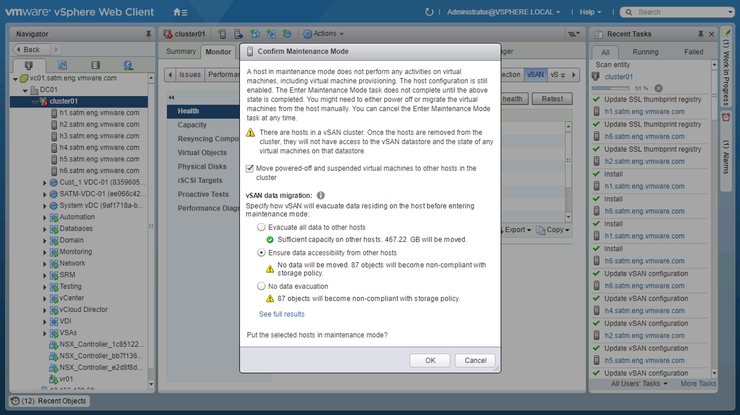
Task: Cancel the Scan entity task
Action: [658, 88]
